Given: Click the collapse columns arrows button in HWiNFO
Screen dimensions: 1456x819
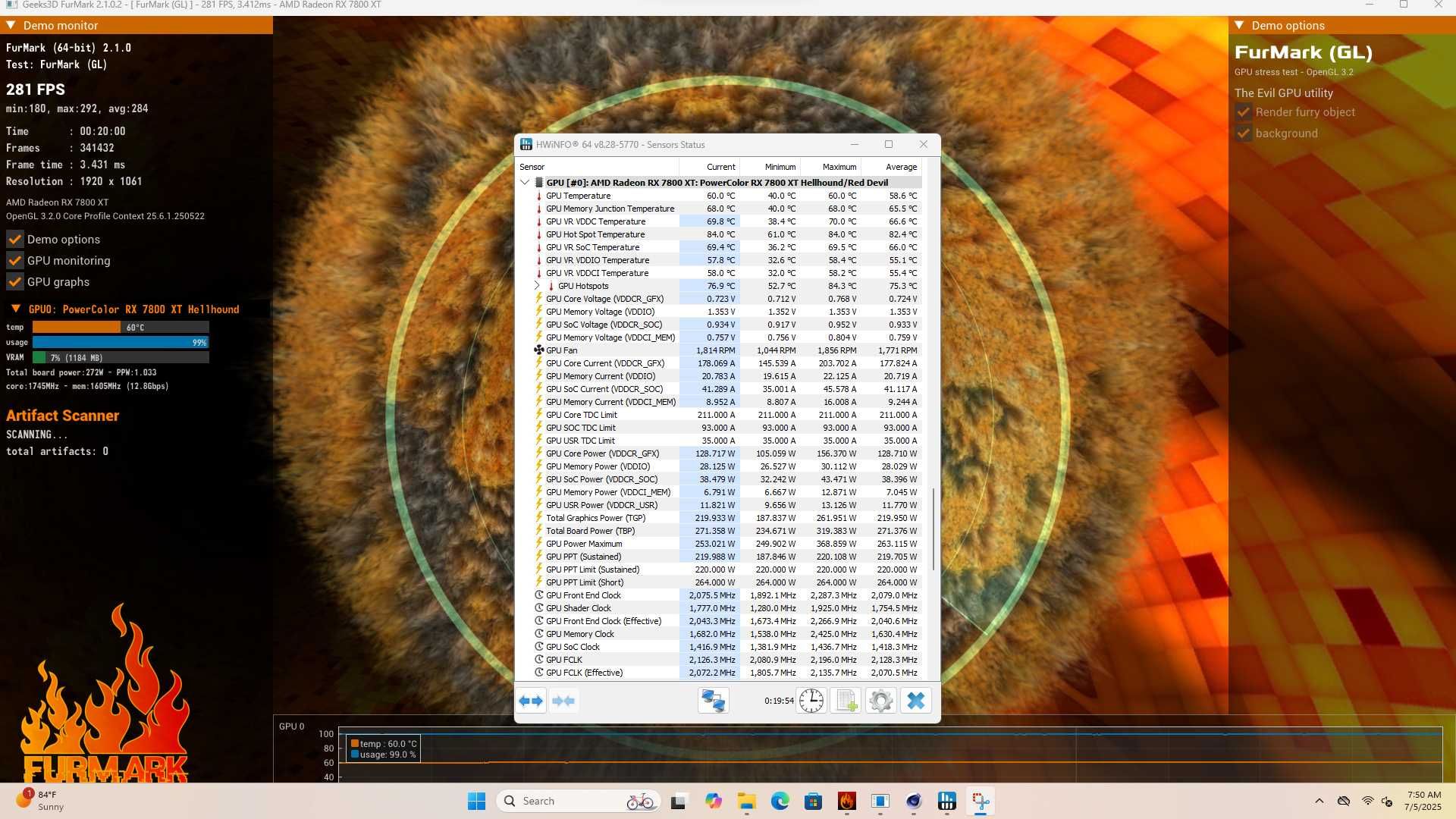Looking at the screenshot, I should point(563,701).
